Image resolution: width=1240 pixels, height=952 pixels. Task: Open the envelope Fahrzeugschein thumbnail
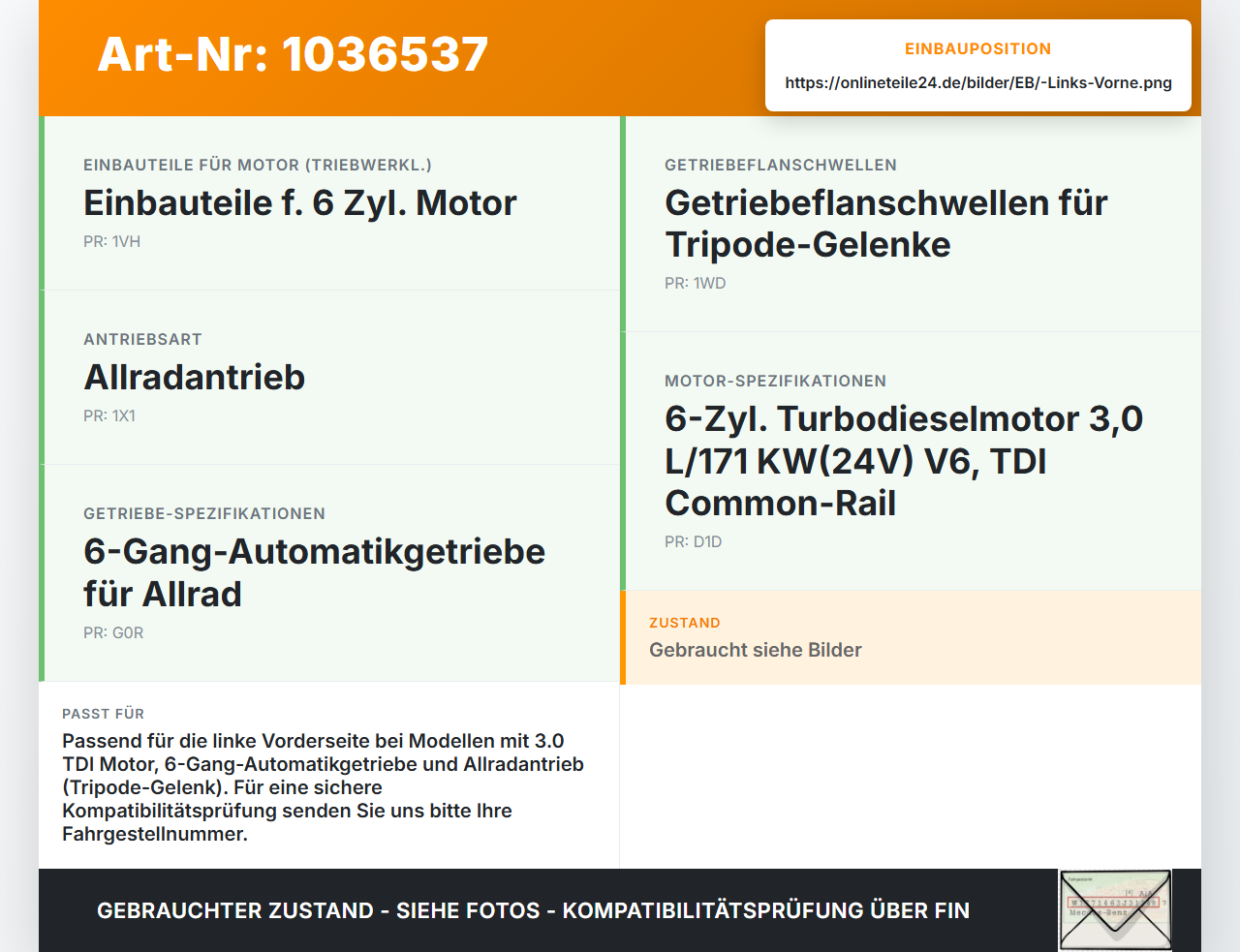click(1115, 910)
